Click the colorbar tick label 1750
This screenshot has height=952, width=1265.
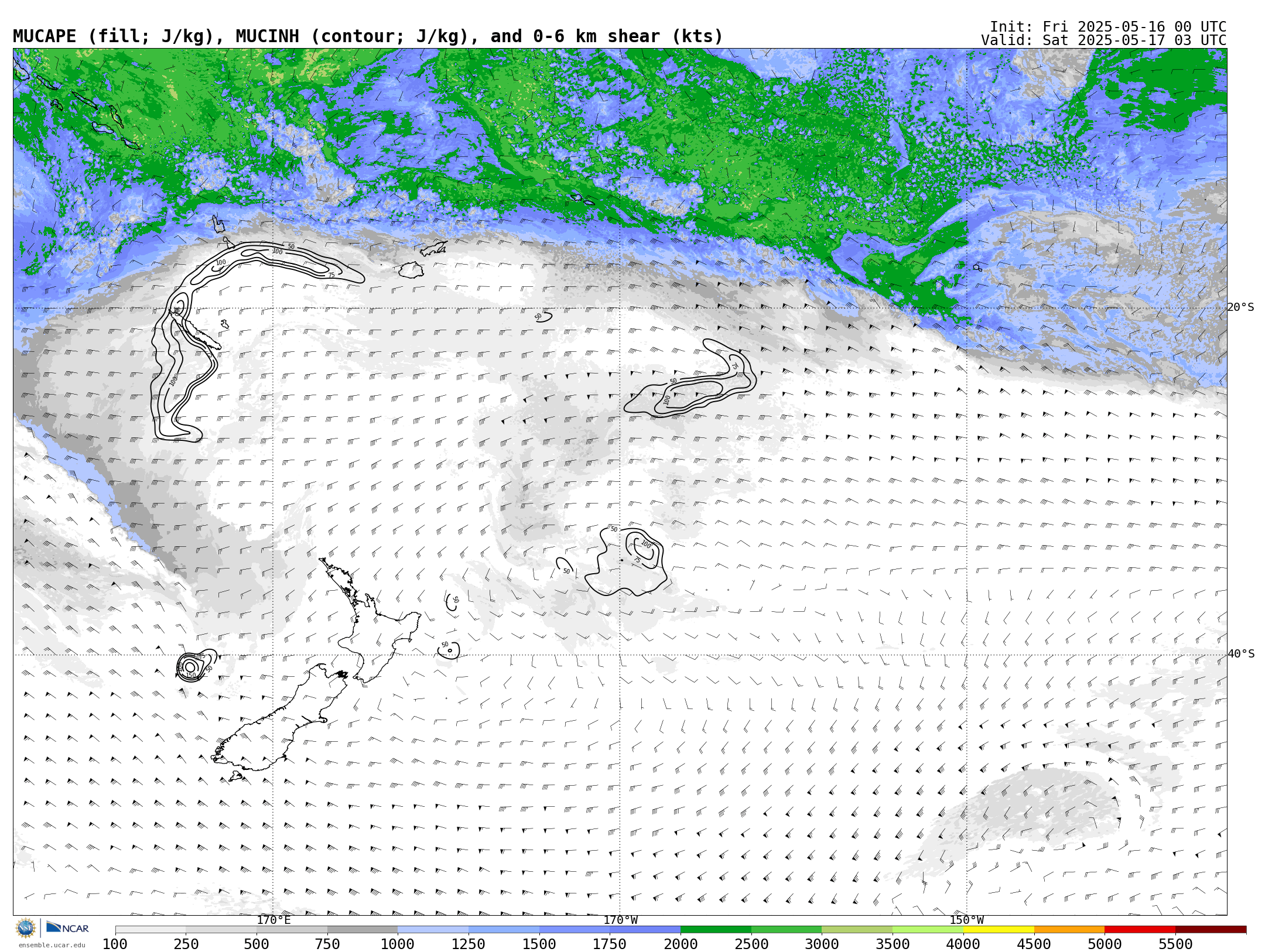point(610,944)
